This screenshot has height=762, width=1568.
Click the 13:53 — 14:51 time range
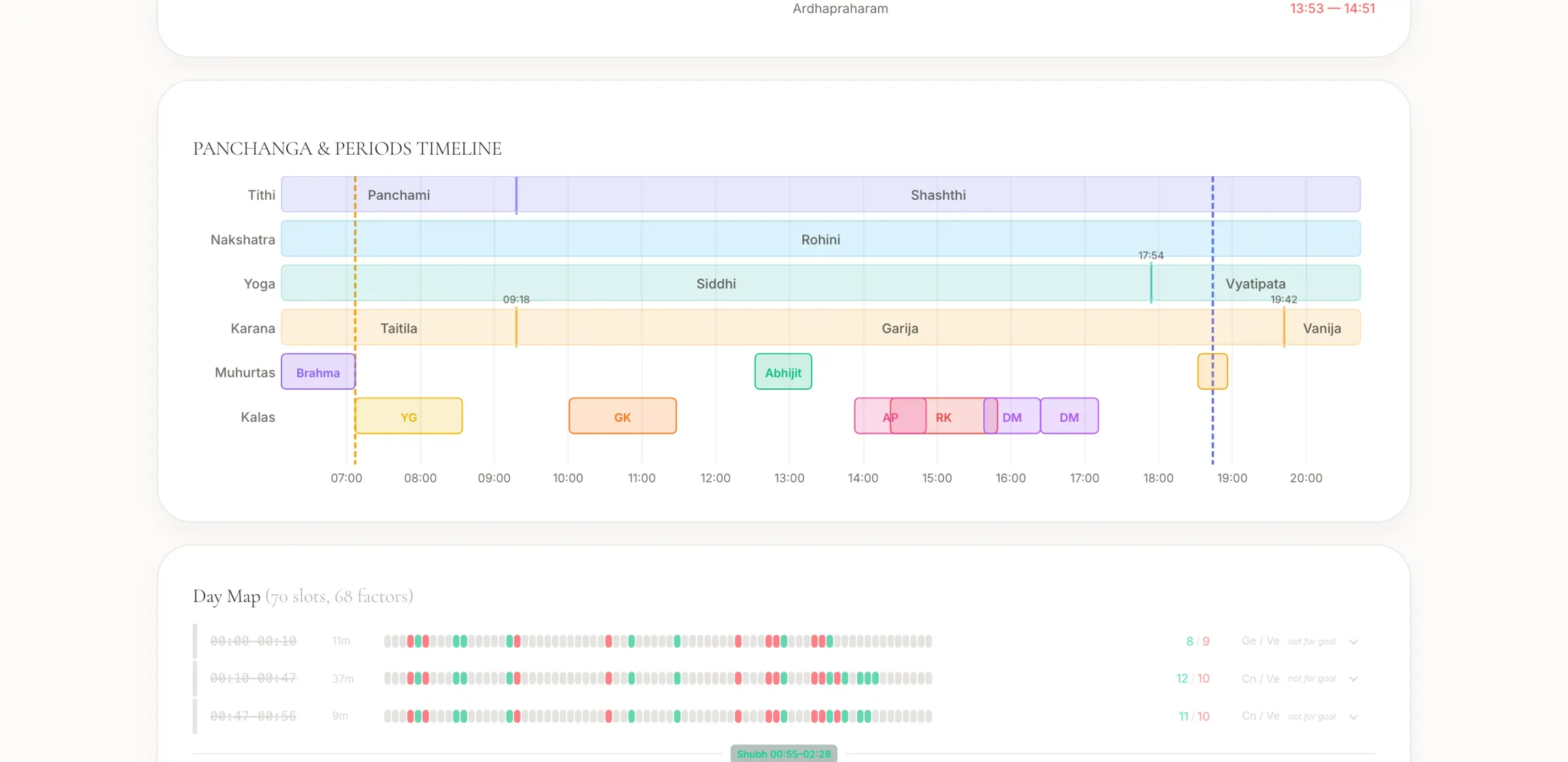coord(1333,8)
